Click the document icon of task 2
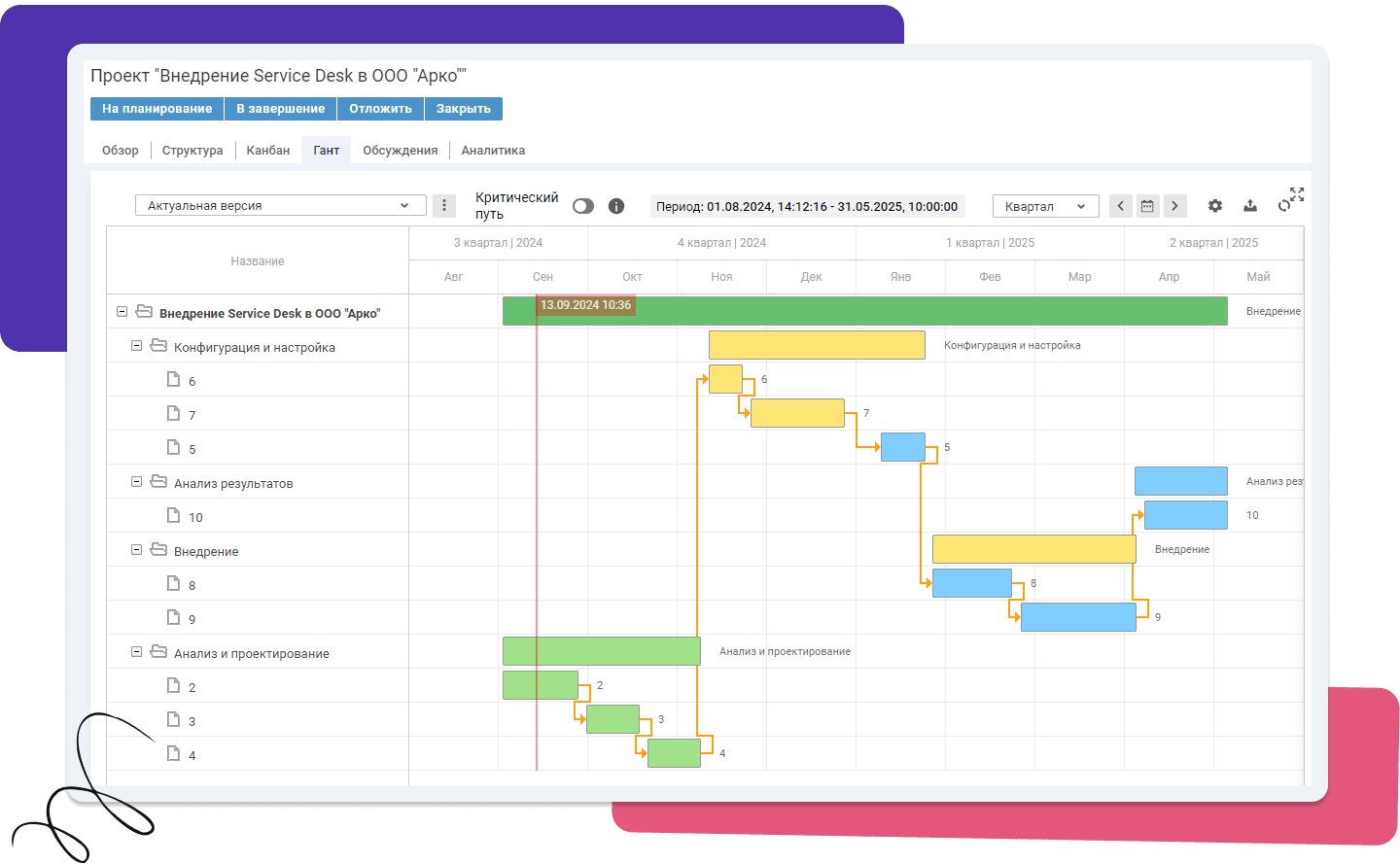This screenshot has width=1400, height=864. click(x=173, y=685)
